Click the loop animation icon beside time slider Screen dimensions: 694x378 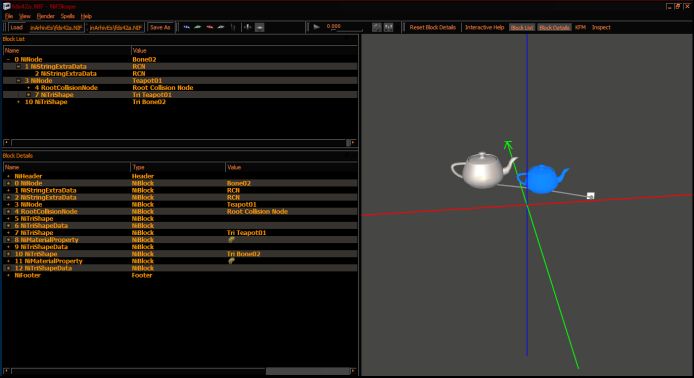[377, 27]
